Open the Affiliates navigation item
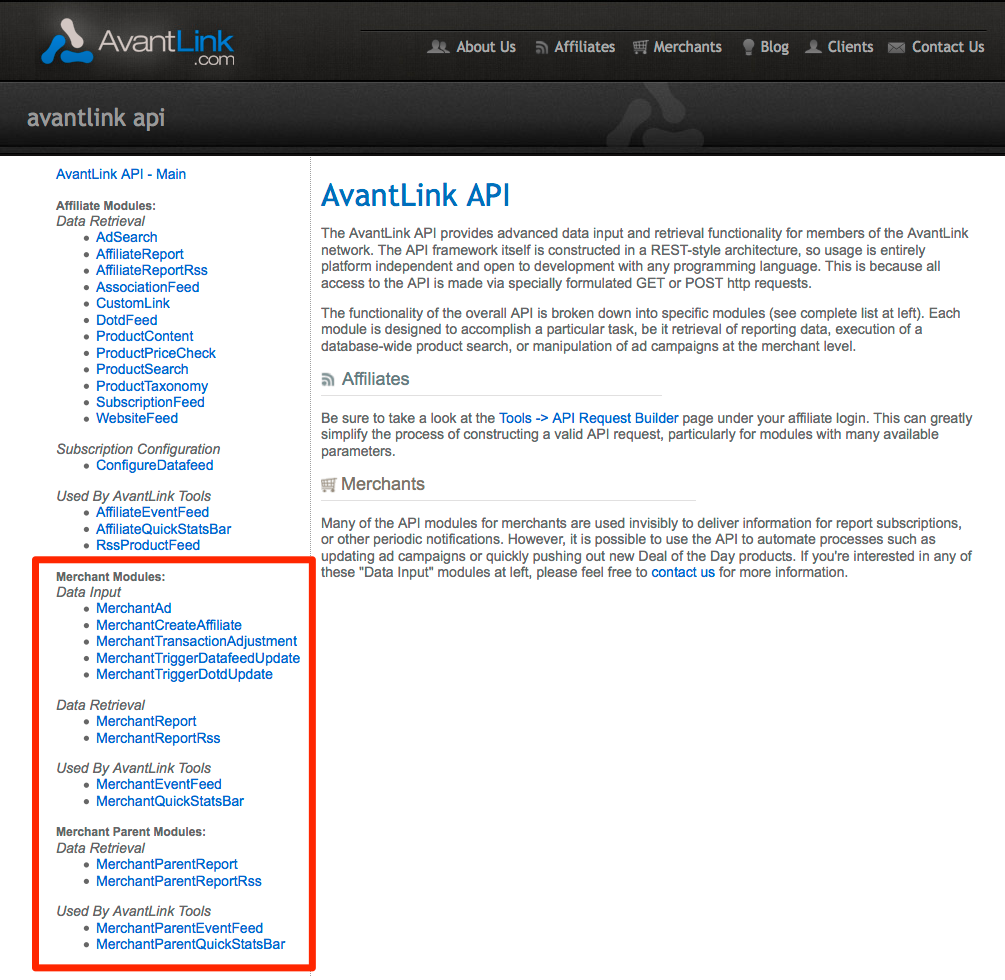Viewport: 1005px width, 980px height. (585, 47)
